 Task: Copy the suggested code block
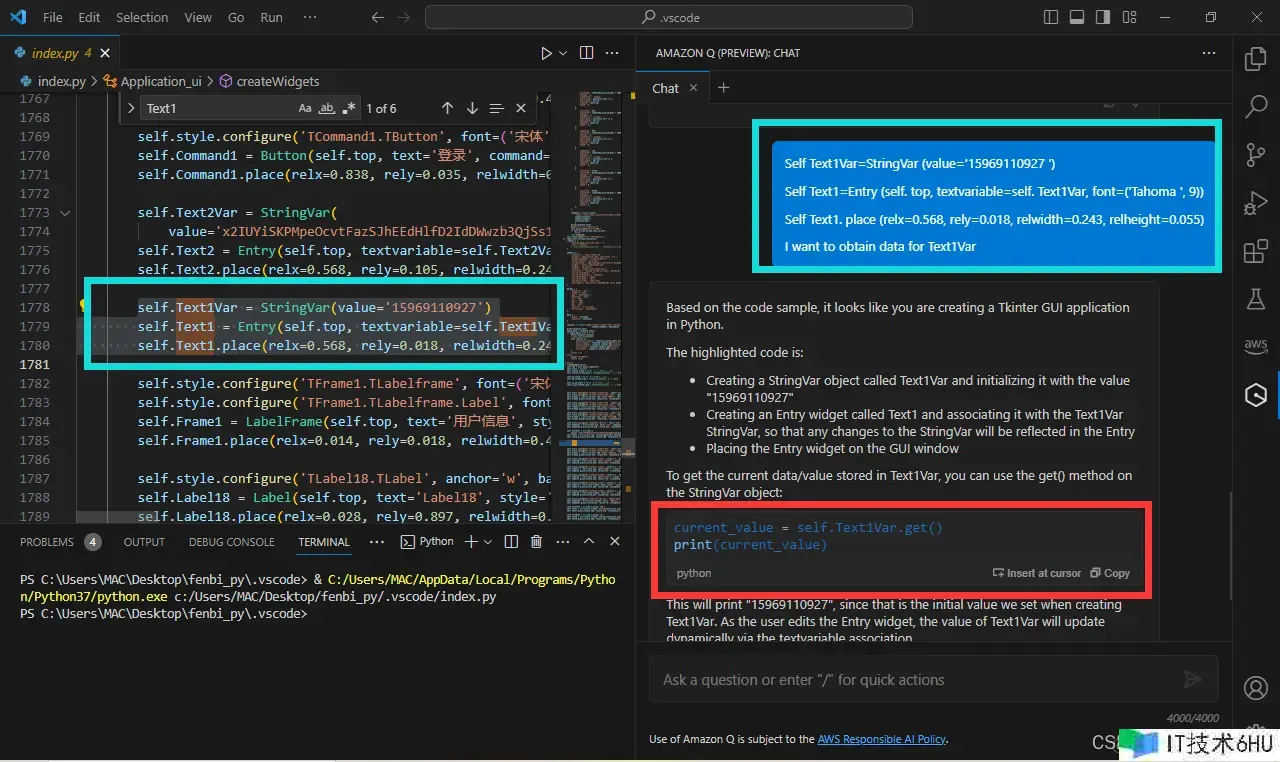(1110, 573)
